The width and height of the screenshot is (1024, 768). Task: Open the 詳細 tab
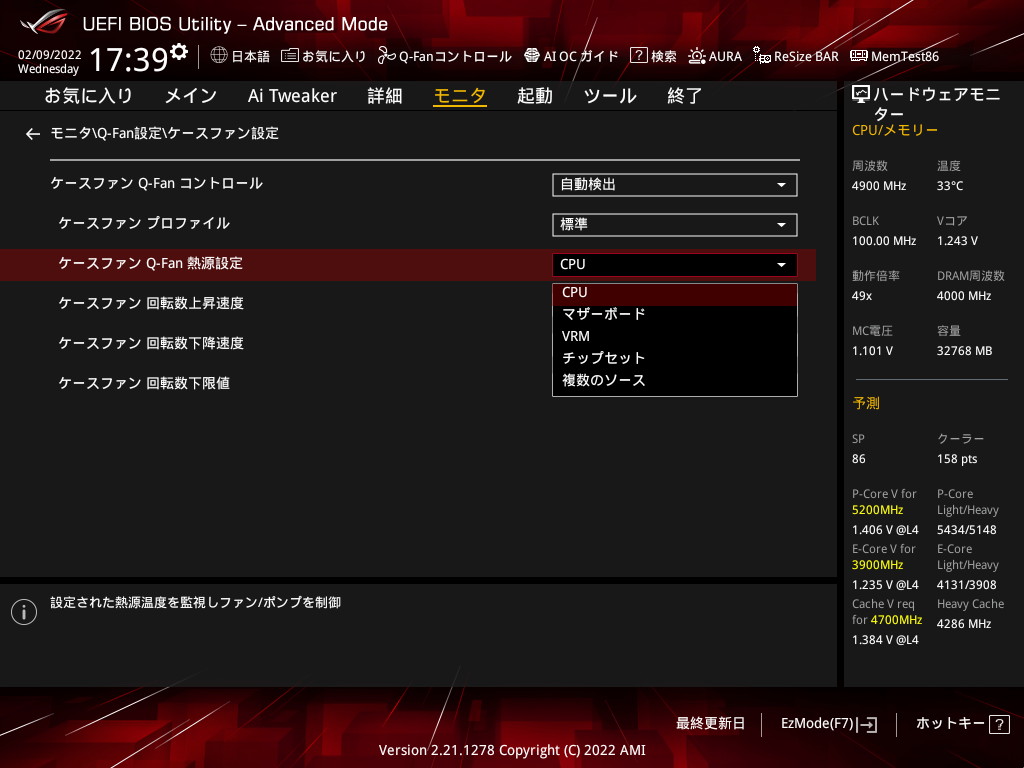[385, 96]
